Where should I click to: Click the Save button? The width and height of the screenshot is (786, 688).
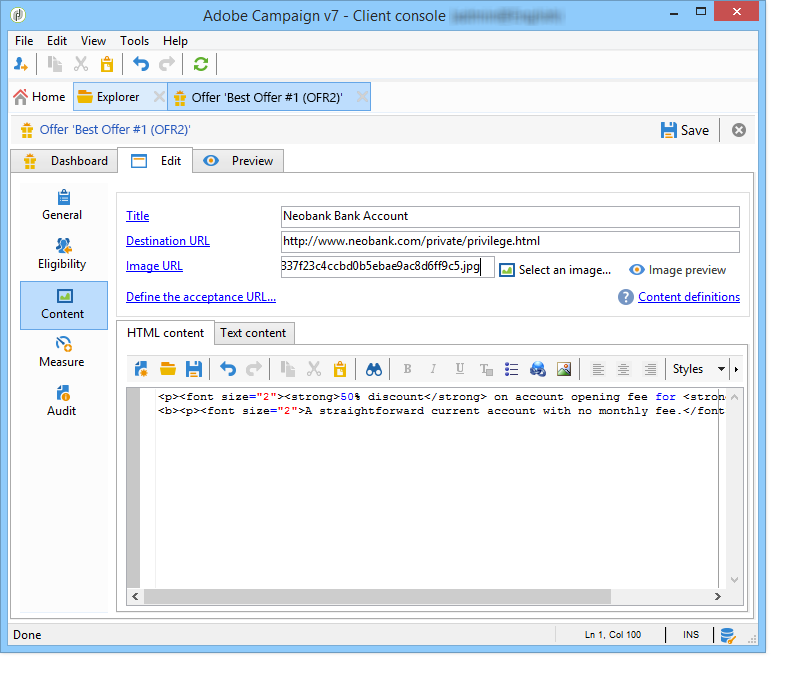pos(685,130)
